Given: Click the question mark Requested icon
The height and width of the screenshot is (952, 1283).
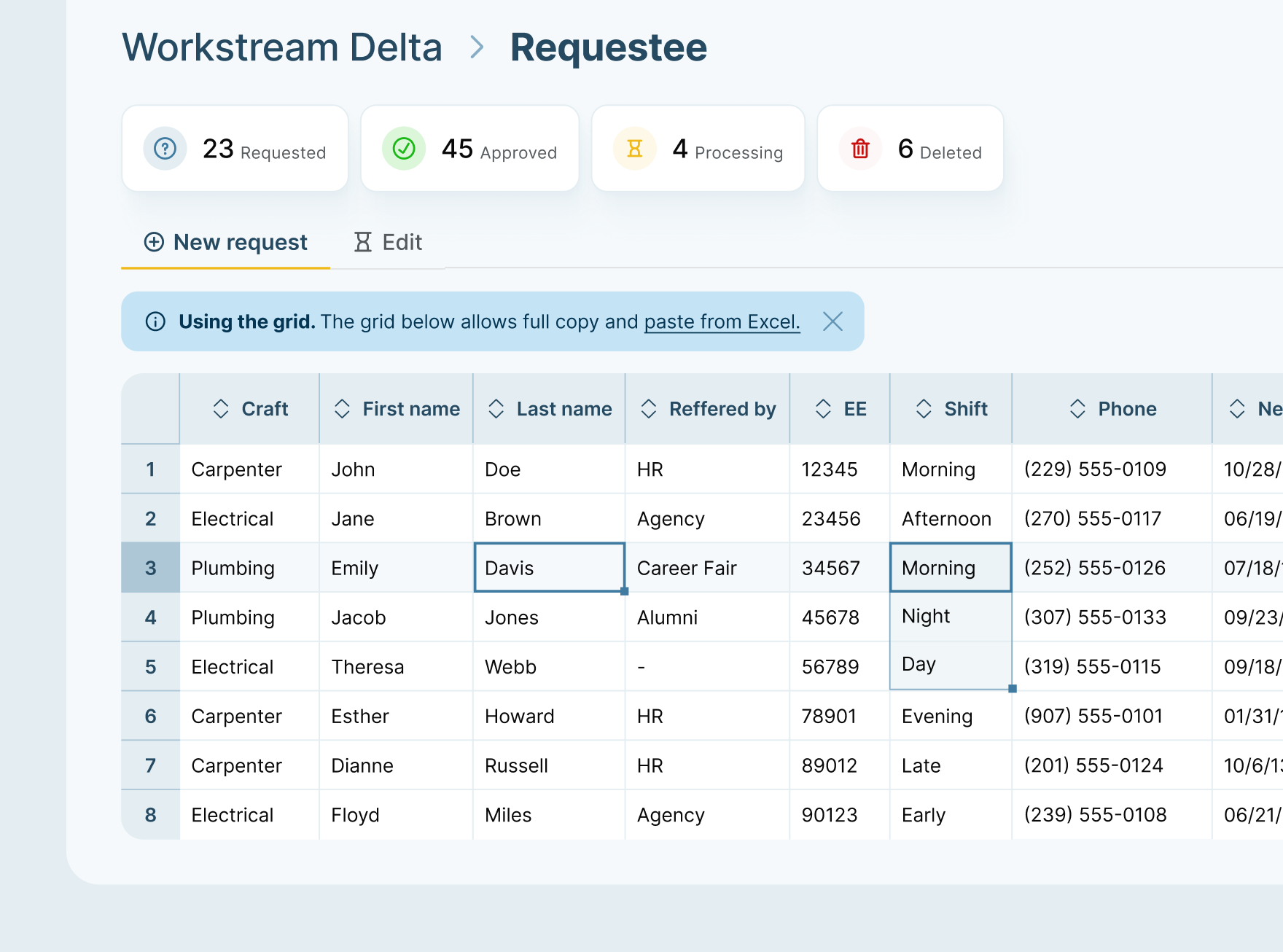Looking at the screenshot, I should click(165, 149).
